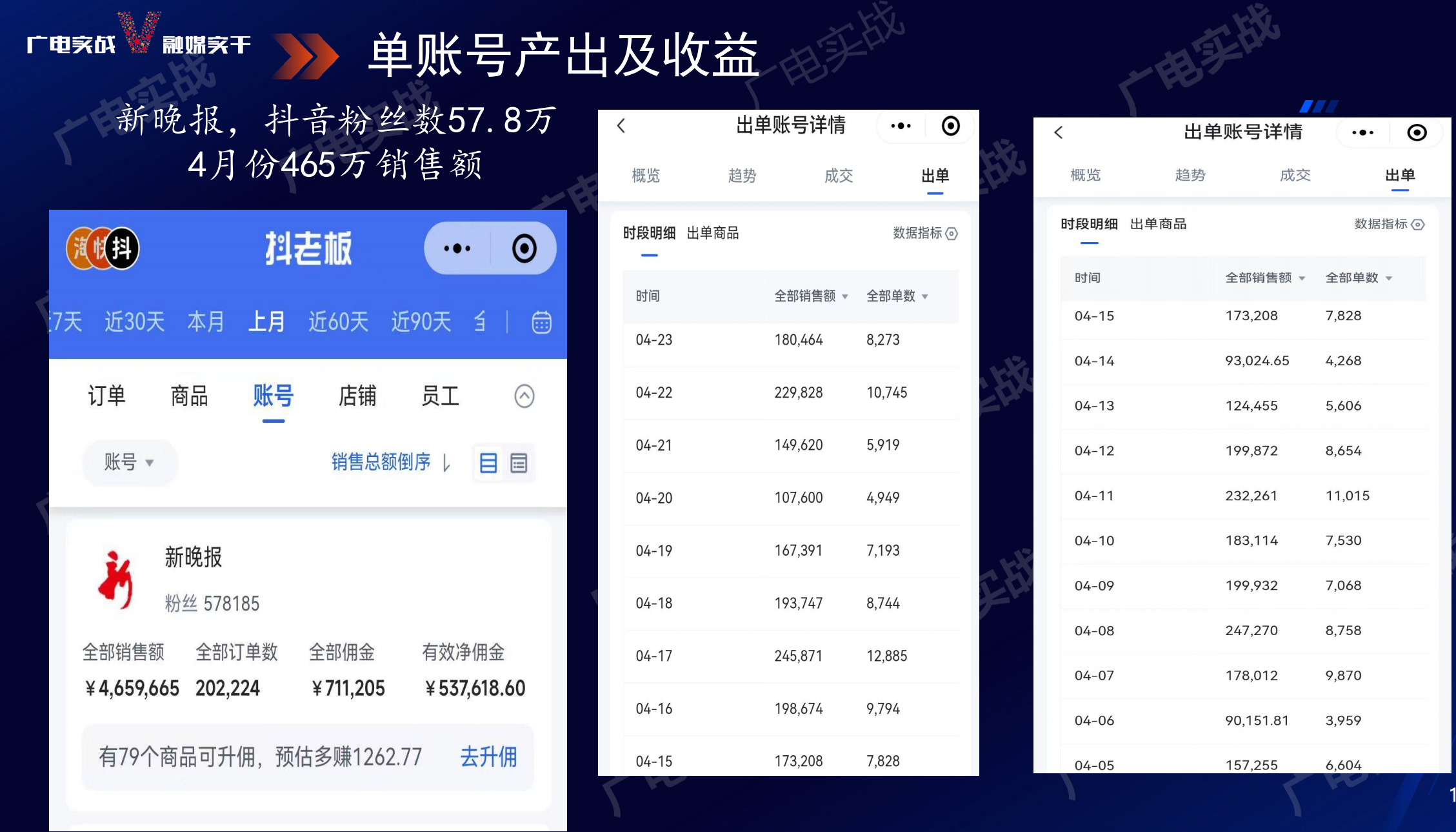Sort by 全部销售额 in middle panel
Screen dimensions: 1456x832
pos(811,296)
